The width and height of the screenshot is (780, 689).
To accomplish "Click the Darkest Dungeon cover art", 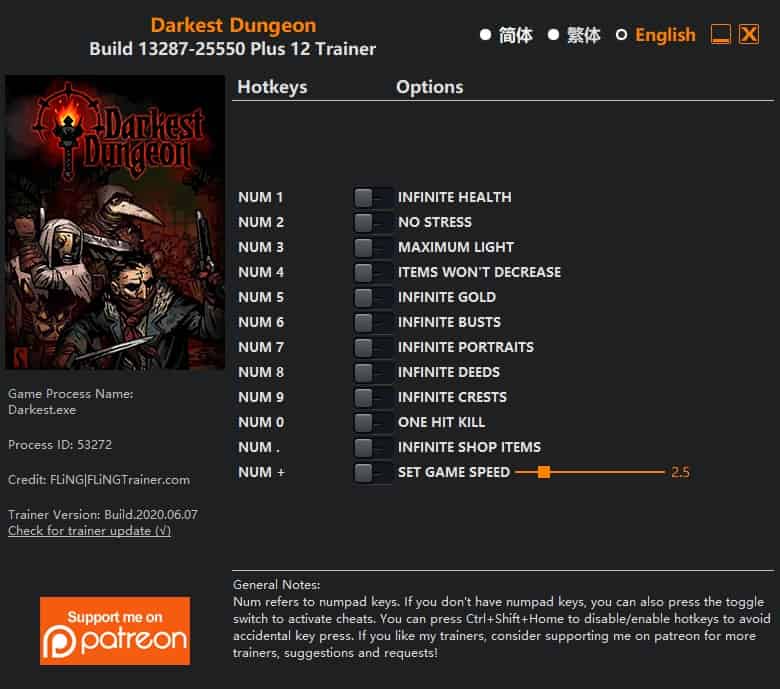I will point(115,222).
